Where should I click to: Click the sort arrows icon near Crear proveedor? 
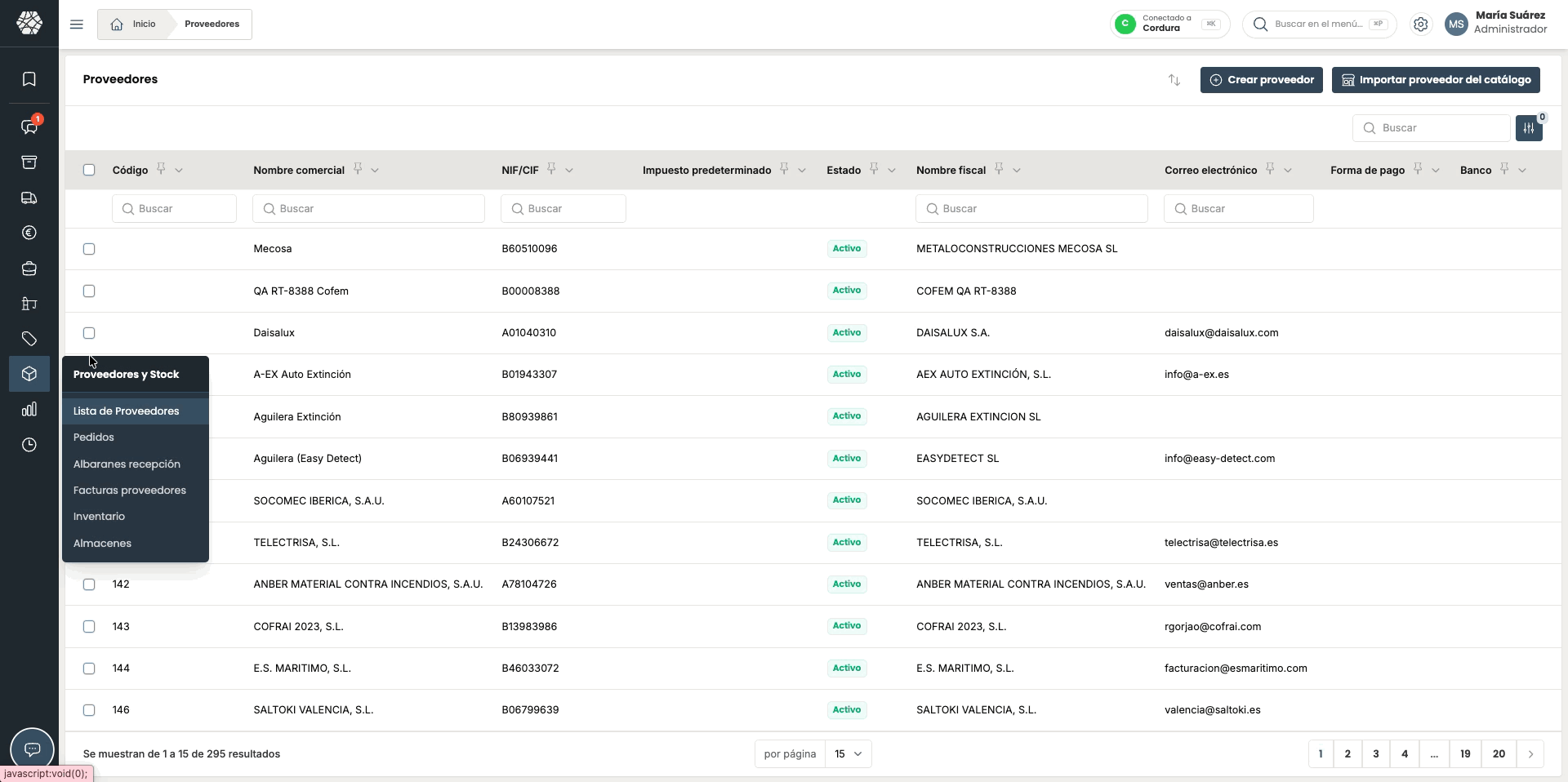coord(1174,80)
